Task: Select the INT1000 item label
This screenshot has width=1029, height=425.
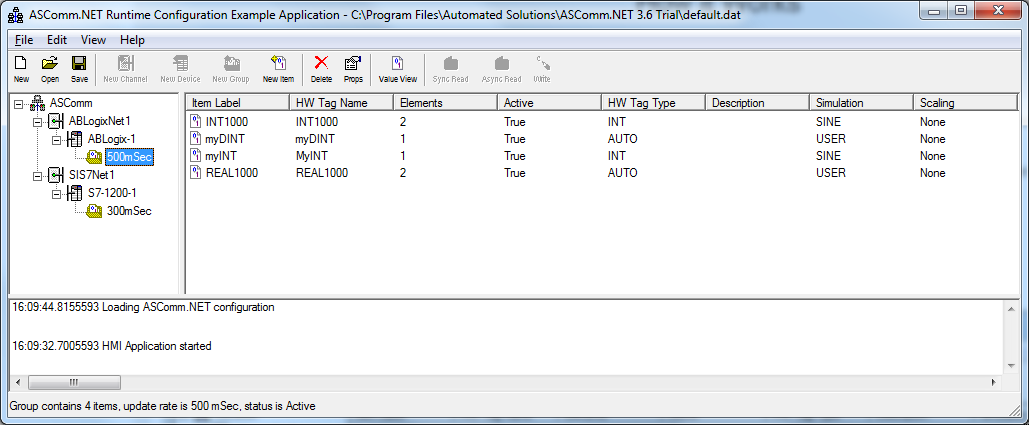Action: pos(227,122)
